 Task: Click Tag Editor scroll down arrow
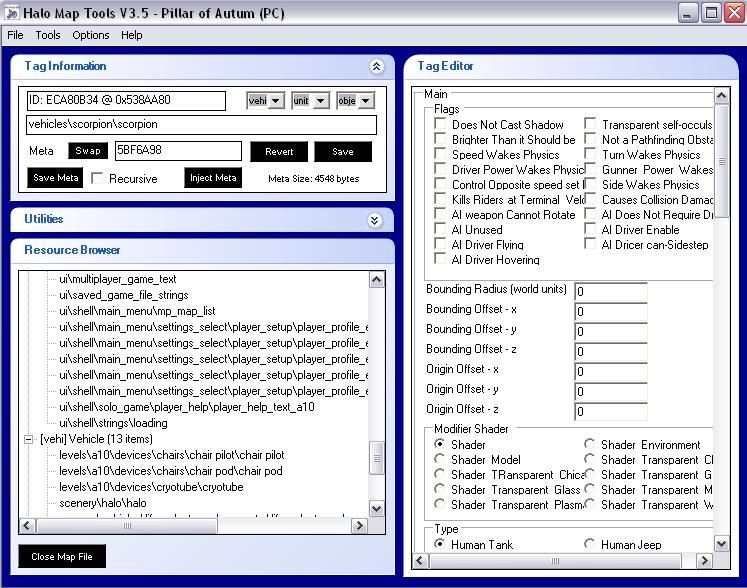pos(721,544)
